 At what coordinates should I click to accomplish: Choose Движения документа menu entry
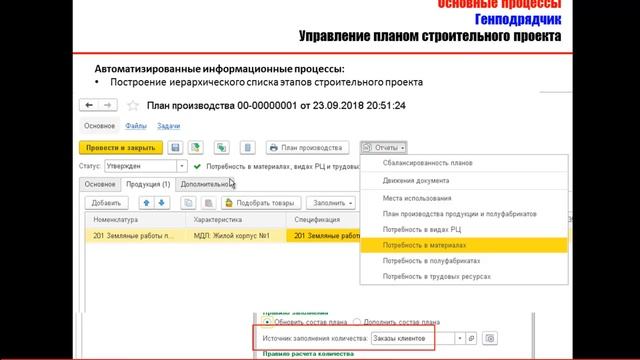coord(464,180)
